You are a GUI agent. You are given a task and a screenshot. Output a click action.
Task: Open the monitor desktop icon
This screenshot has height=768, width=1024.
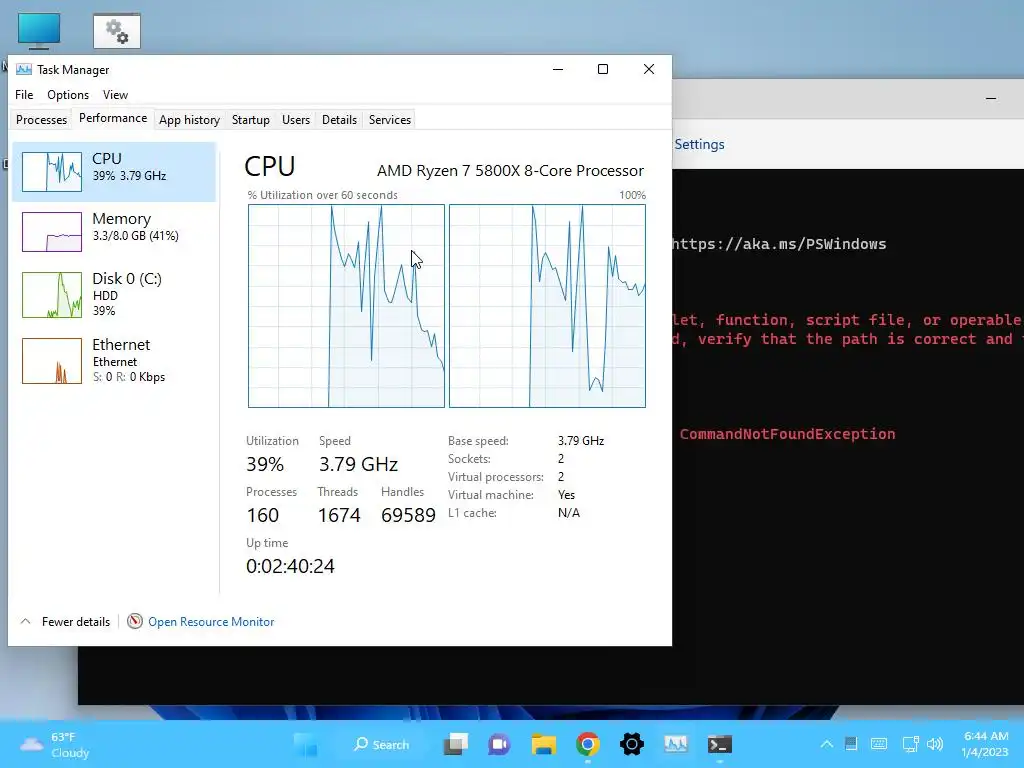coord(39,31)
